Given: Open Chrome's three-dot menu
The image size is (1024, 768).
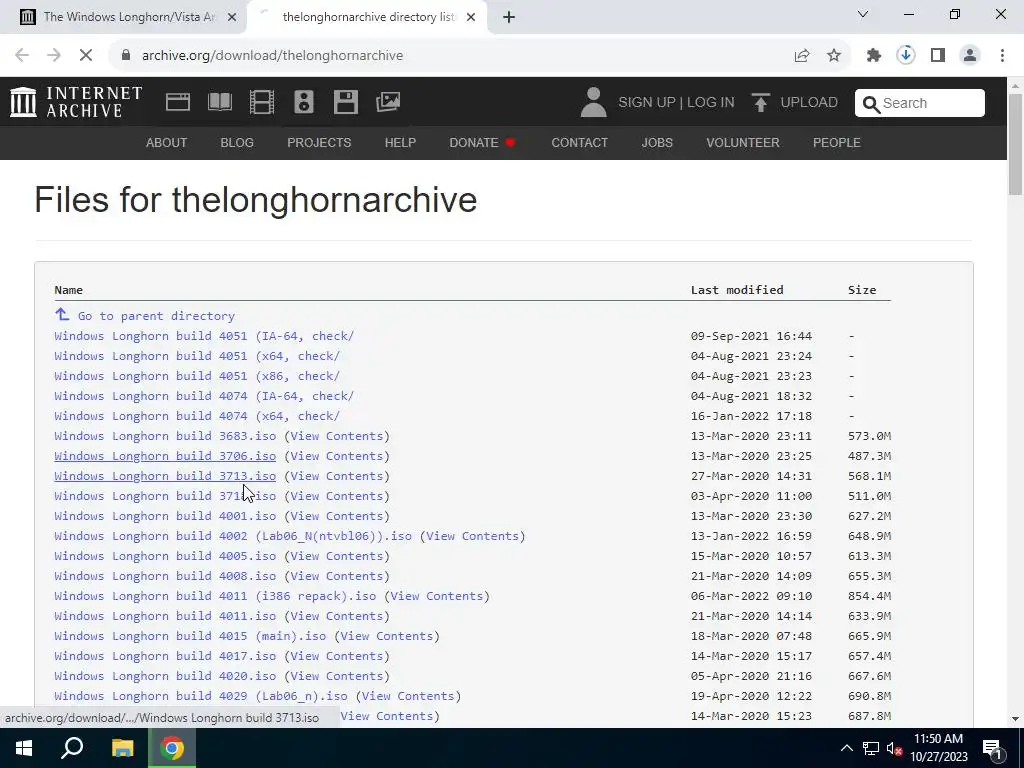Looking at the screenshot, I should click(1002, 56).
